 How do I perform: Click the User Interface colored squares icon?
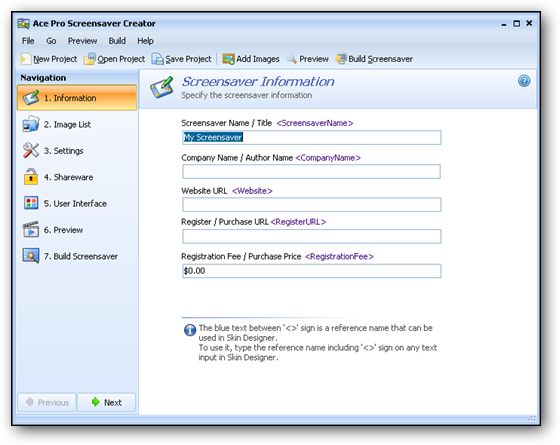click(x=31, y=203)
